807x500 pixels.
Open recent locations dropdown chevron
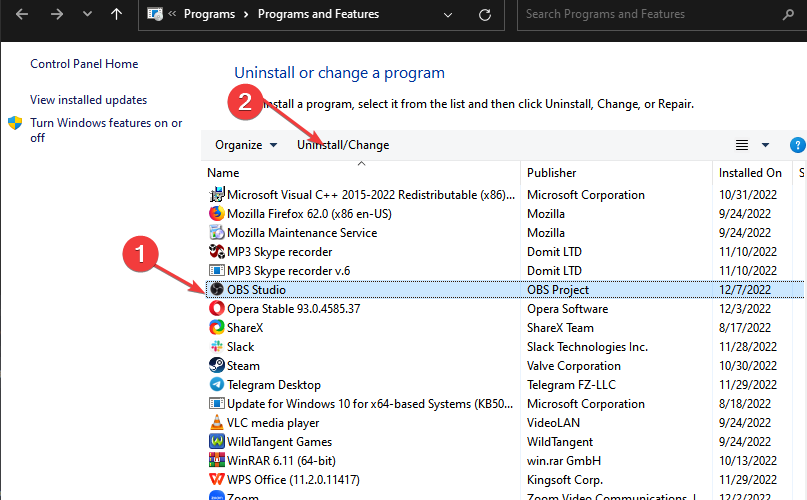[87, 14]
